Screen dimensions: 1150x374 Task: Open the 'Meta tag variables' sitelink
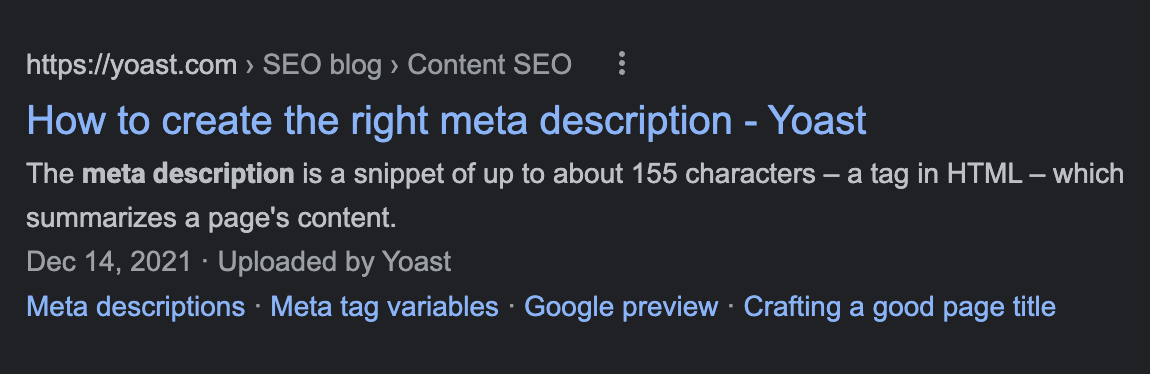click(x=384, y=306)
